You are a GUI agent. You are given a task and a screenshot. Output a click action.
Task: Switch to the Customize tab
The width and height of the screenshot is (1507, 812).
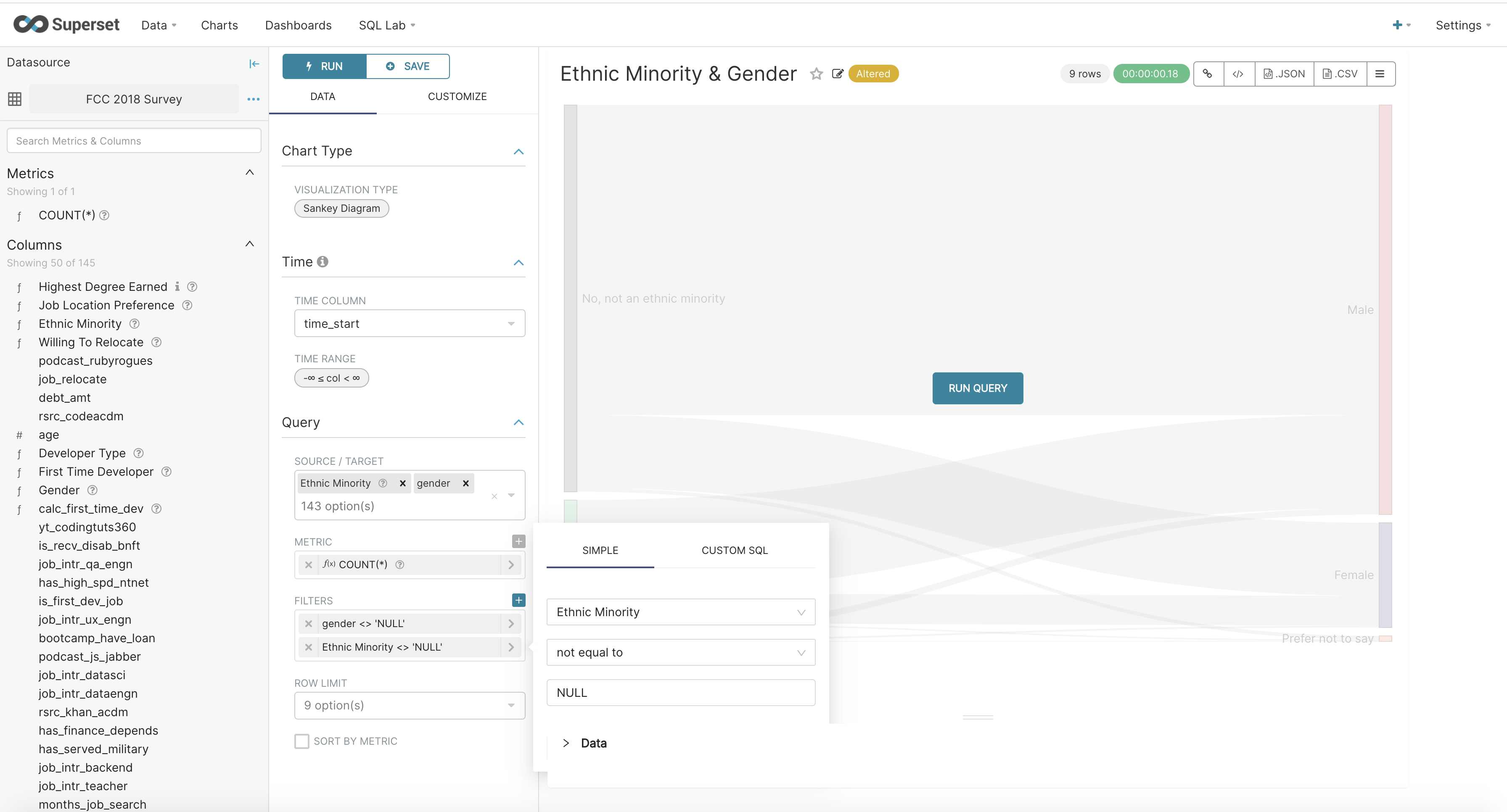coord(457,97)
